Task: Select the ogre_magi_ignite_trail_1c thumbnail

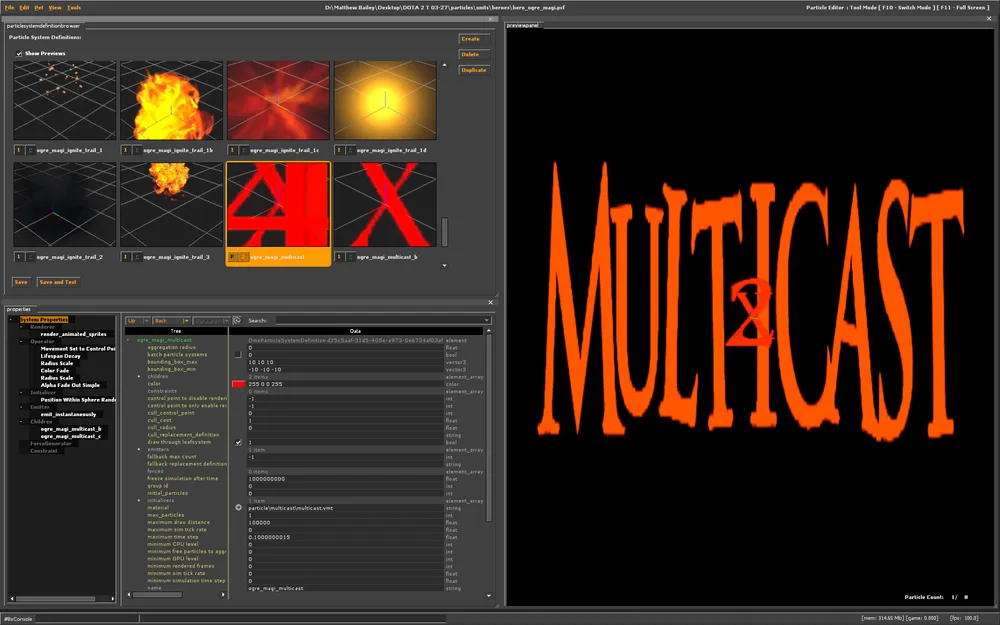Action: (278, 100)
